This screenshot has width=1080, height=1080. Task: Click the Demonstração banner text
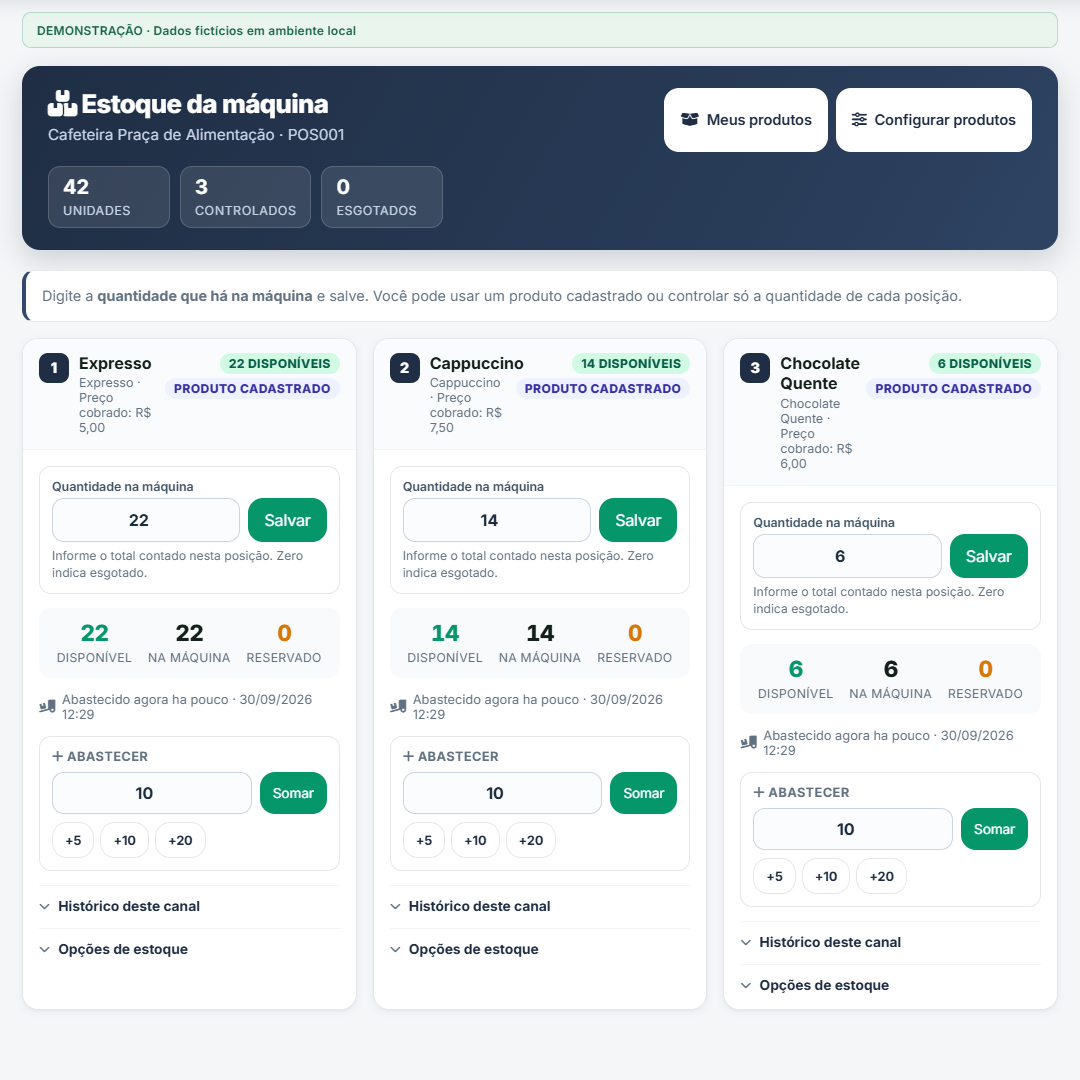(196, 31)
